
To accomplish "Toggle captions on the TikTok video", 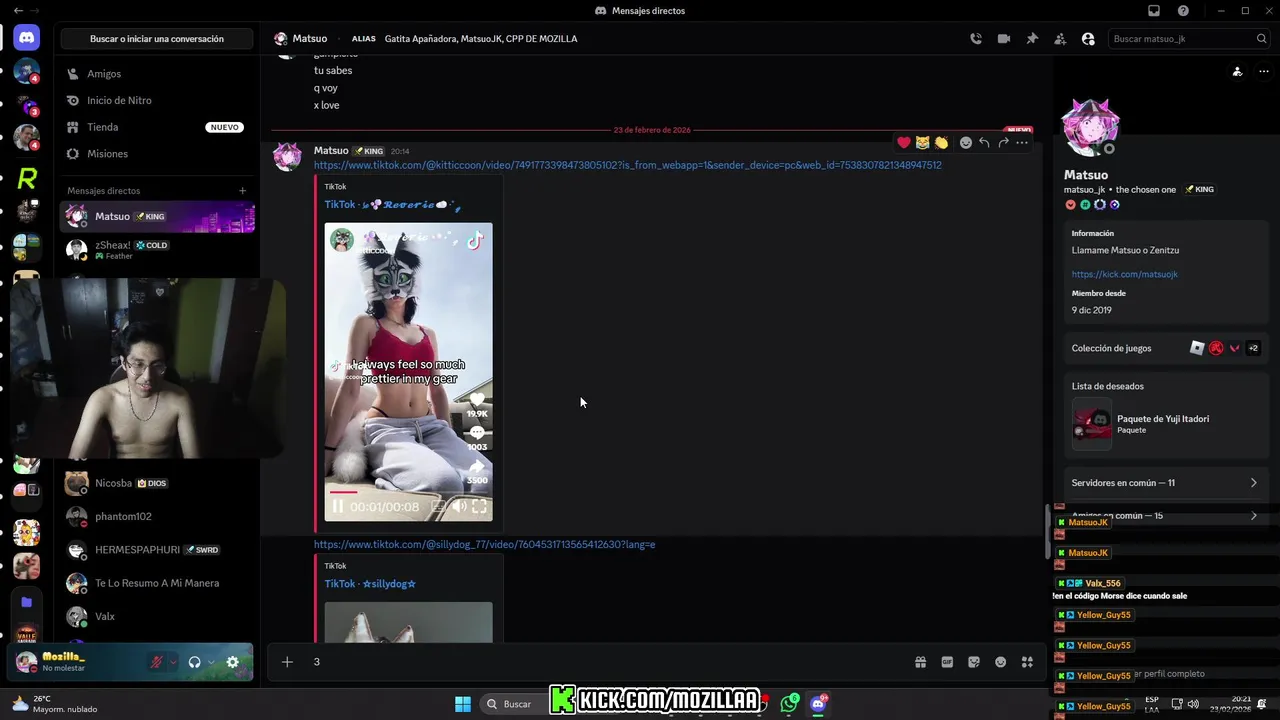I will [x=438, y=507].
